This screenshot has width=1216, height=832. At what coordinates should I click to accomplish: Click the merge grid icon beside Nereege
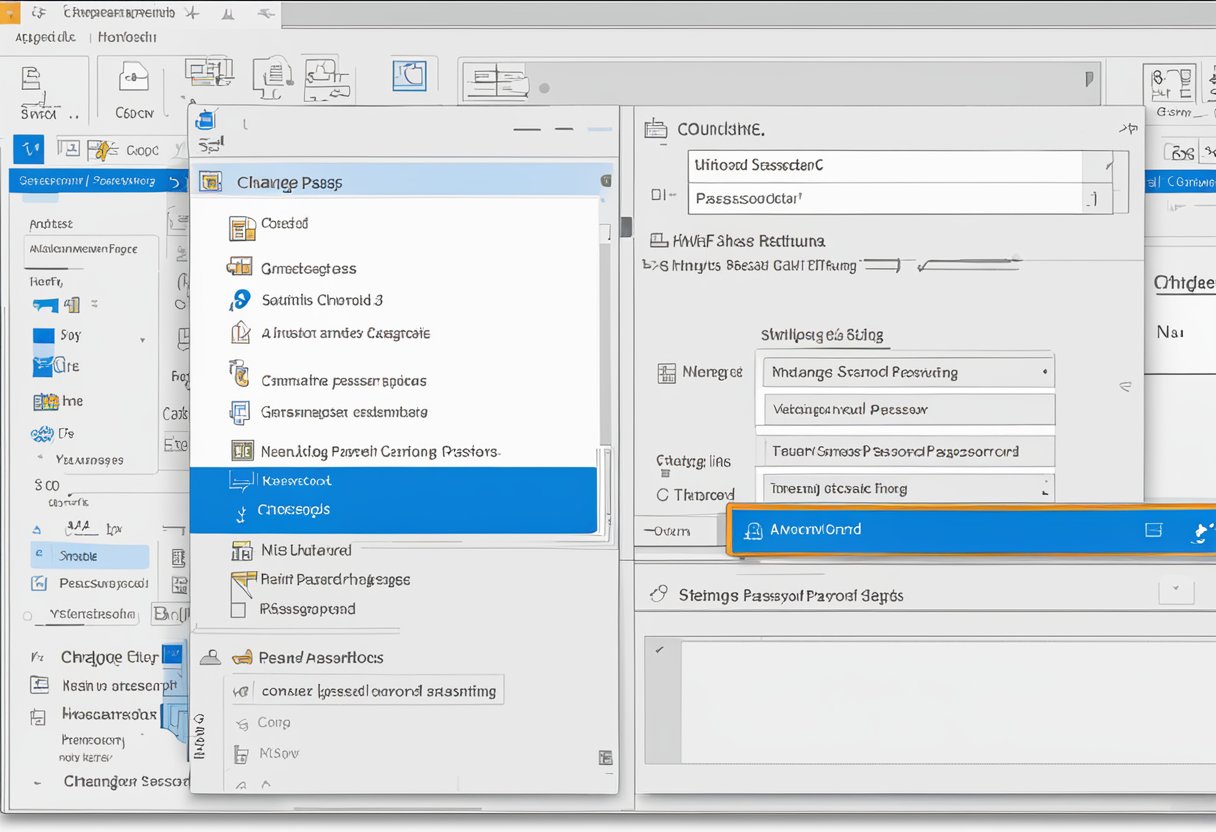[x=668, y=372]
